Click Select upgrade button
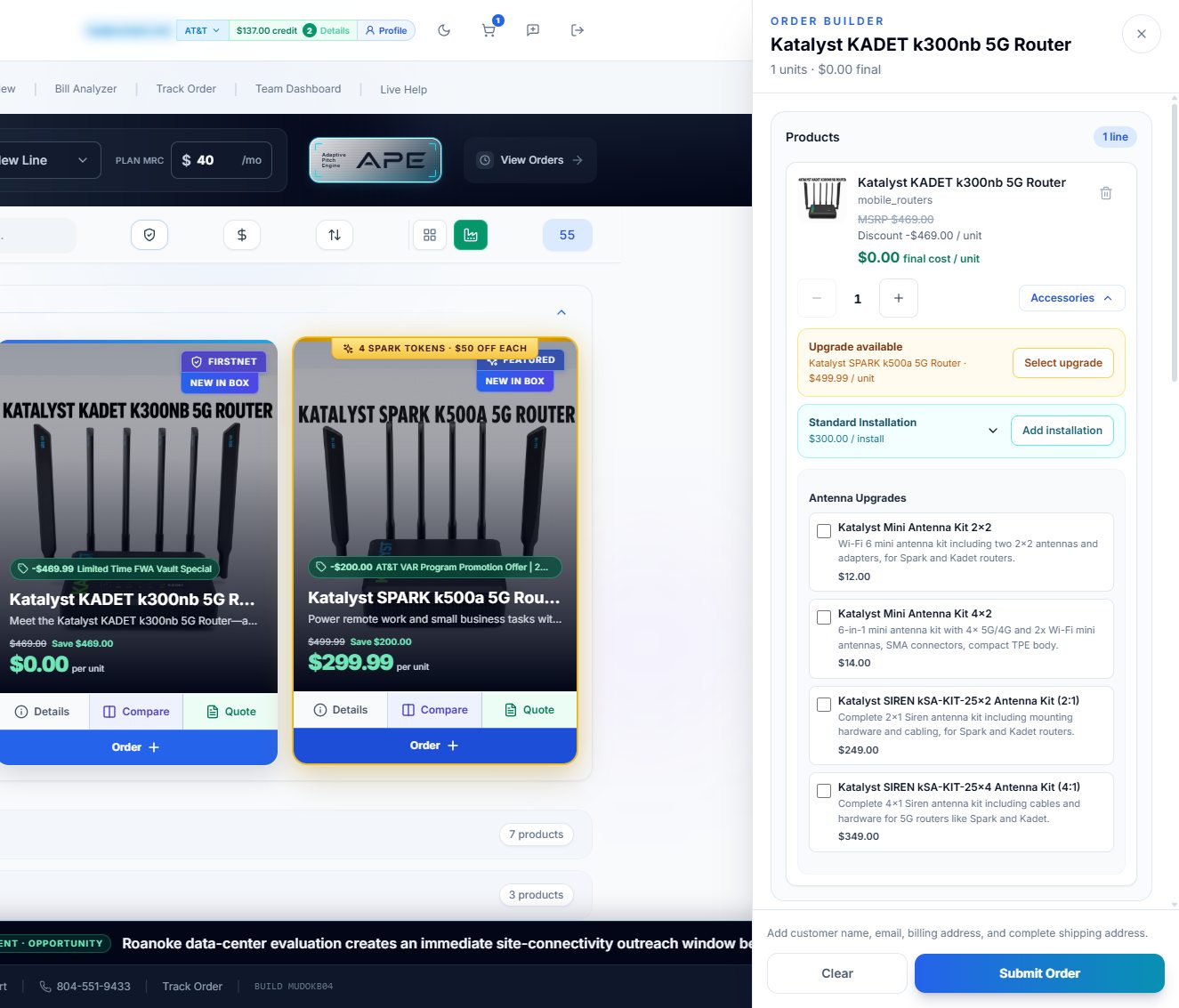 click(1063, 363)
